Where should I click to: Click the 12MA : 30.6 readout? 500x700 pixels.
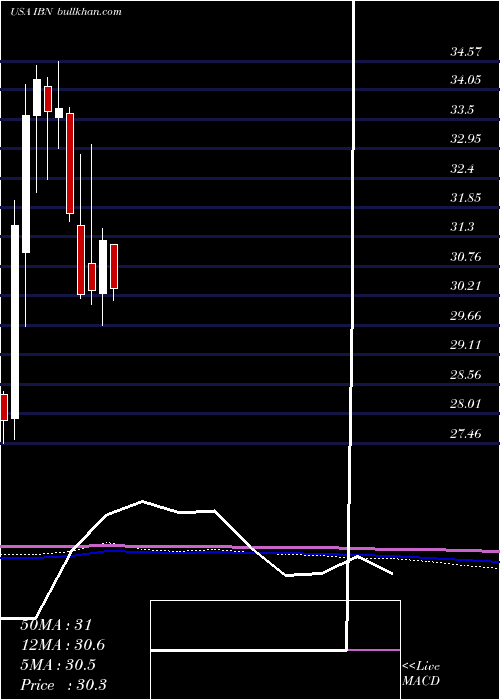tap(63, 645)
